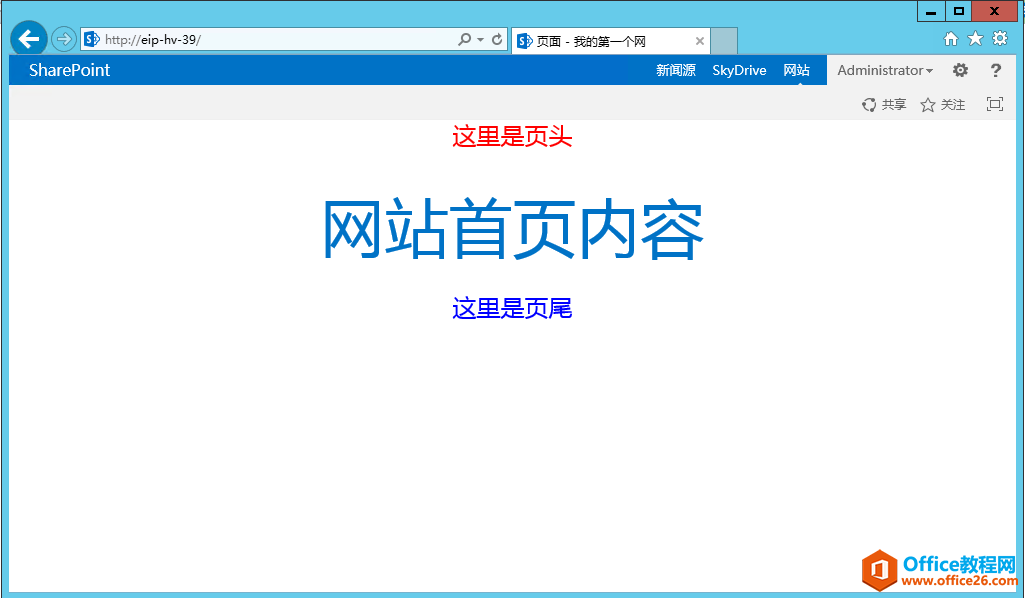Navigate back with the blue arrow

[x=28, y=38]
